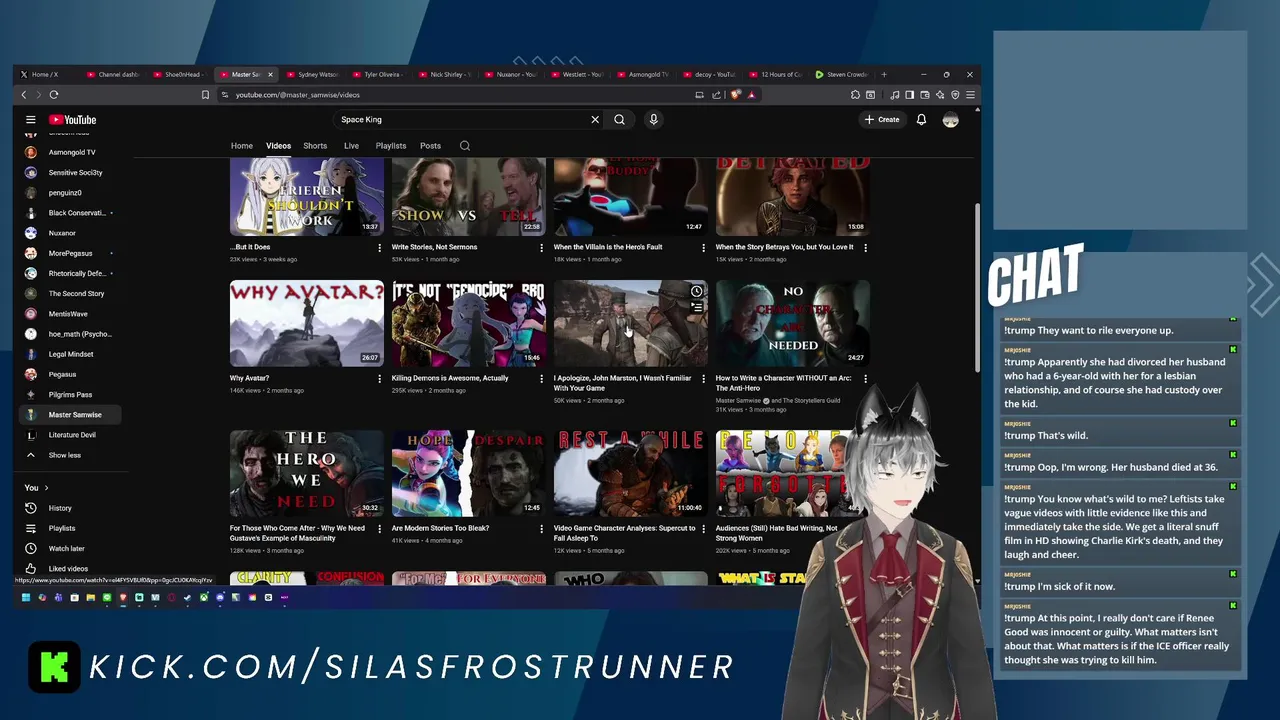
Task: Open Discord from the taskbar
Action: click(x=219, y=598)
